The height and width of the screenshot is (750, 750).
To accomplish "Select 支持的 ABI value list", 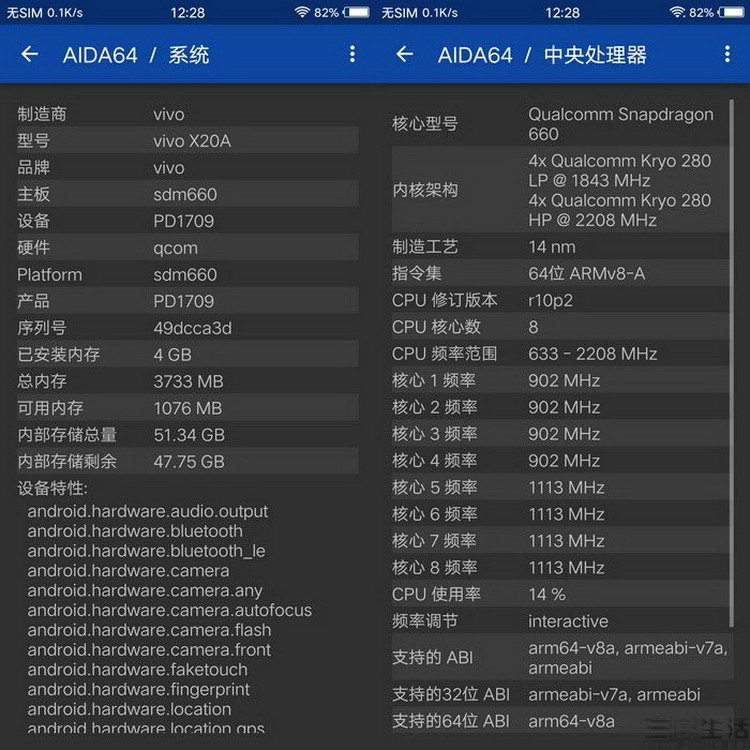I will click(x=628, y=658).
